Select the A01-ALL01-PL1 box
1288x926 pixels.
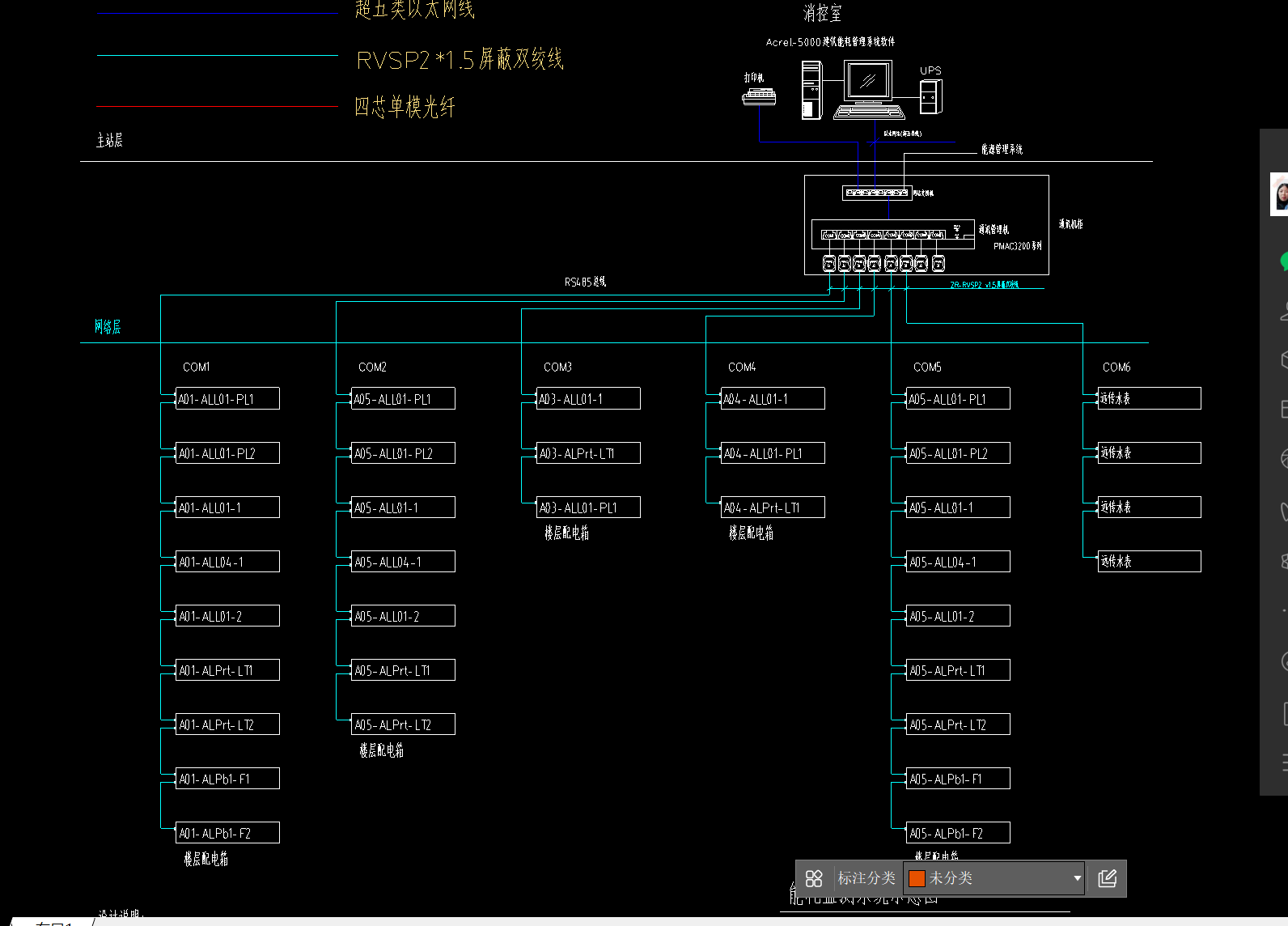point(227,398)
